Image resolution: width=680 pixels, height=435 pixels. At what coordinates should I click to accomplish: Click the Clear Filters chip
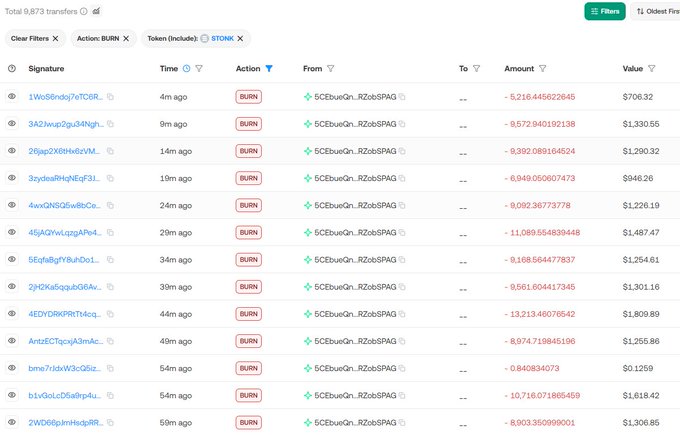click(x=35, y=39)
